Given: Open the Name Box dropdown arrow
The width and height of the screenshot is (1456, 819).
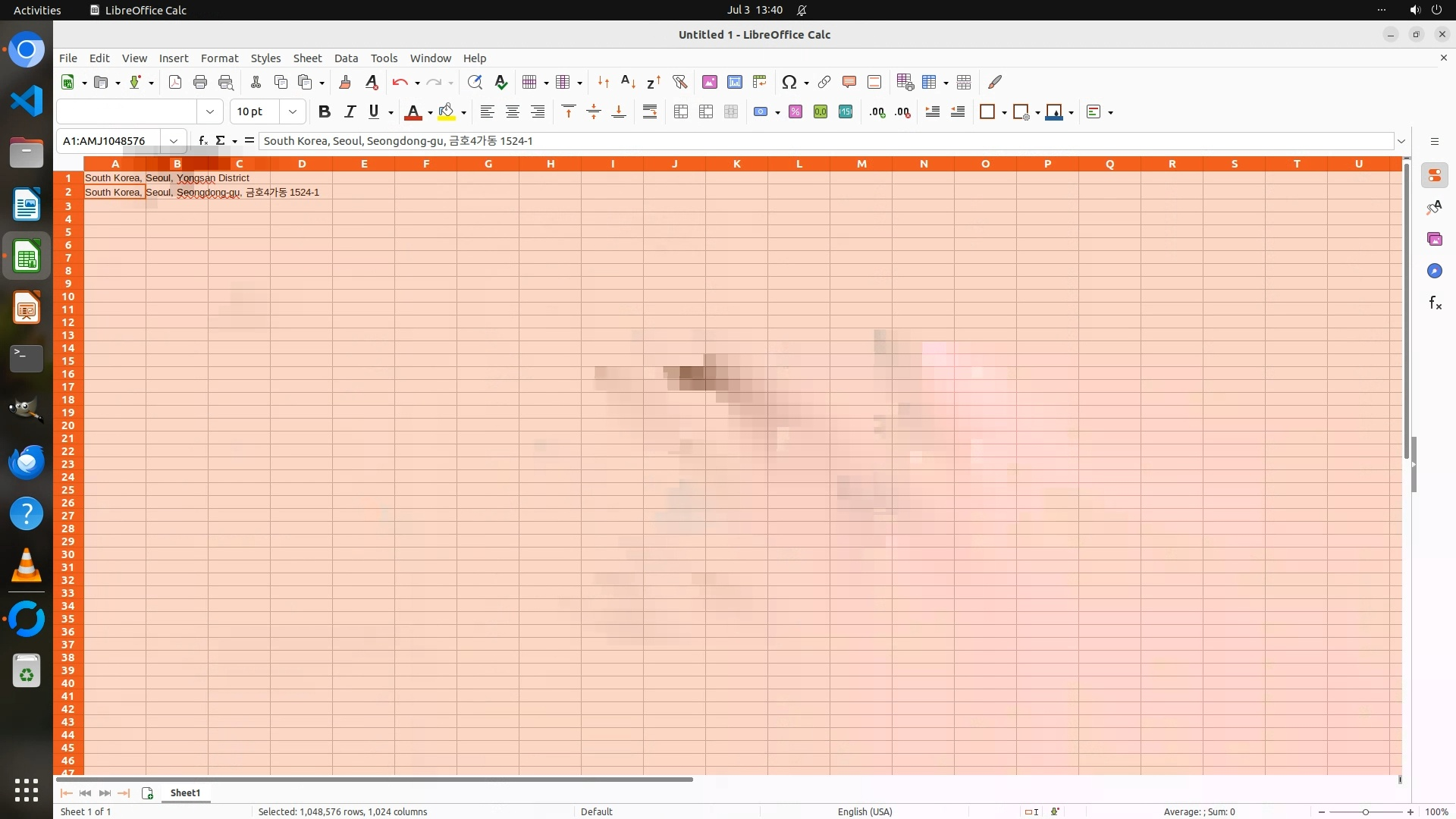Looking at the screenshot, I should 174,141.
